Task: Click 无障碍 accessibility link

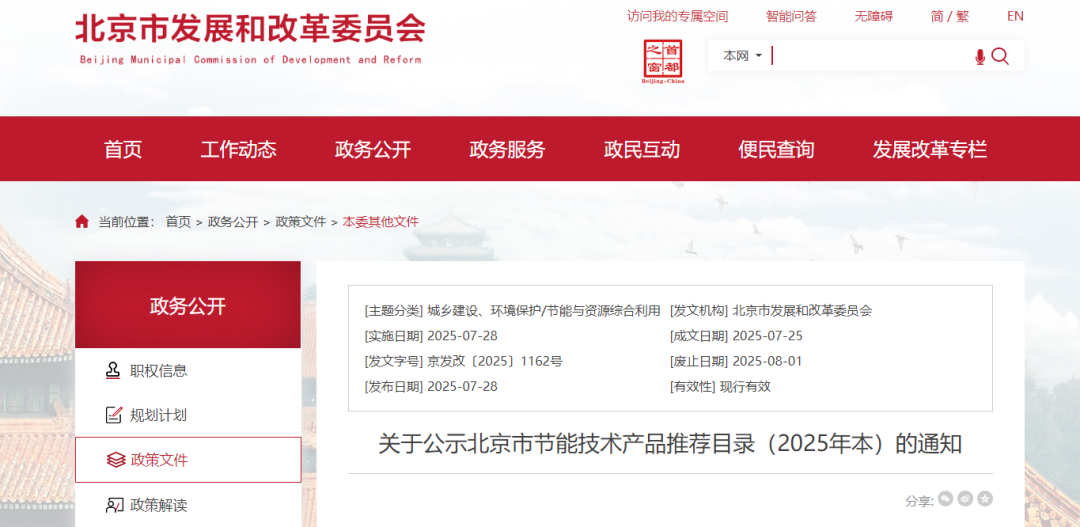Action: click(x=873, y=16)
